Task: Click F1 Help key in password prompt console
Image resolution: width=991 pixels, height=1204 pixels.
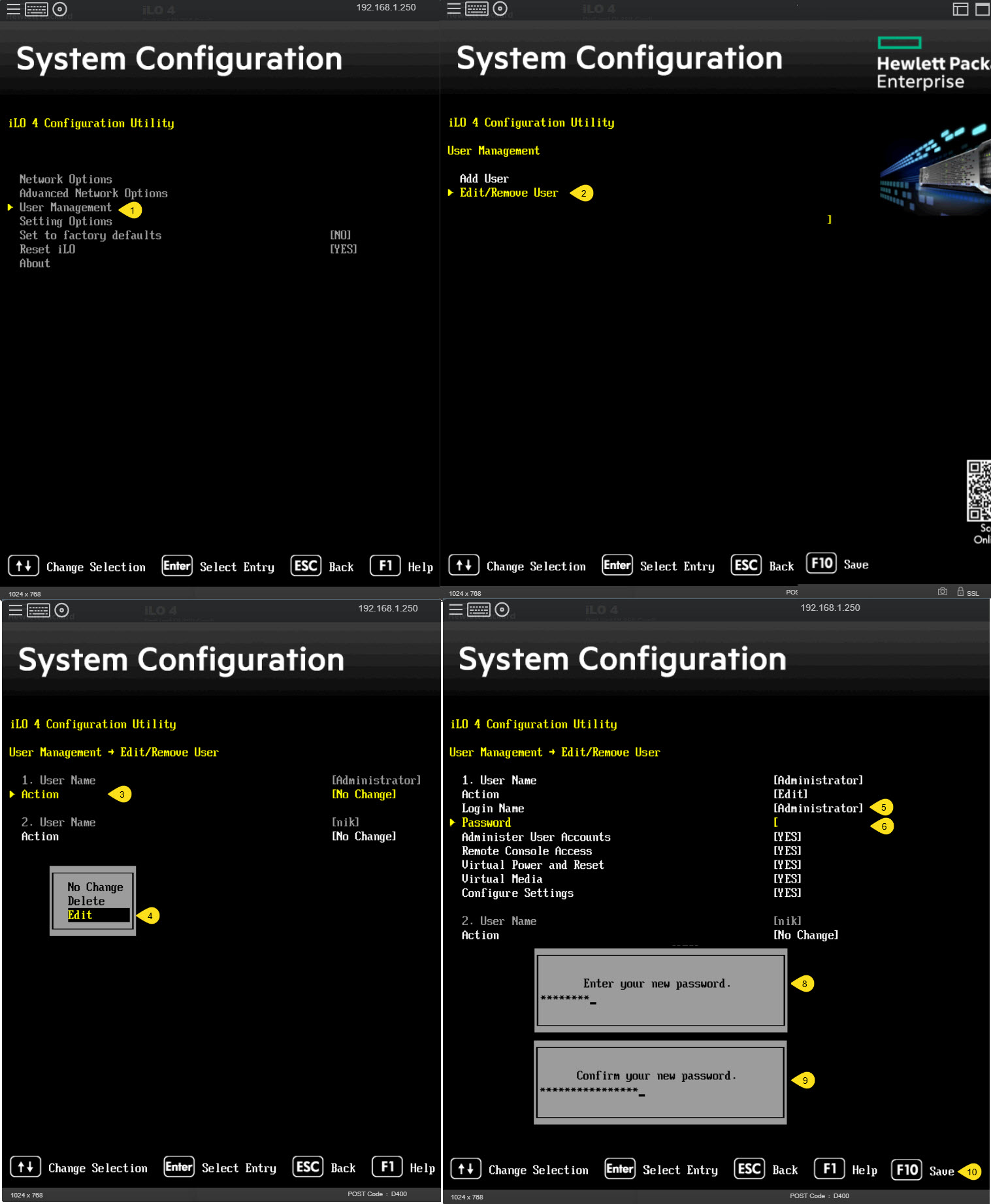Action: click(830, 1169)
